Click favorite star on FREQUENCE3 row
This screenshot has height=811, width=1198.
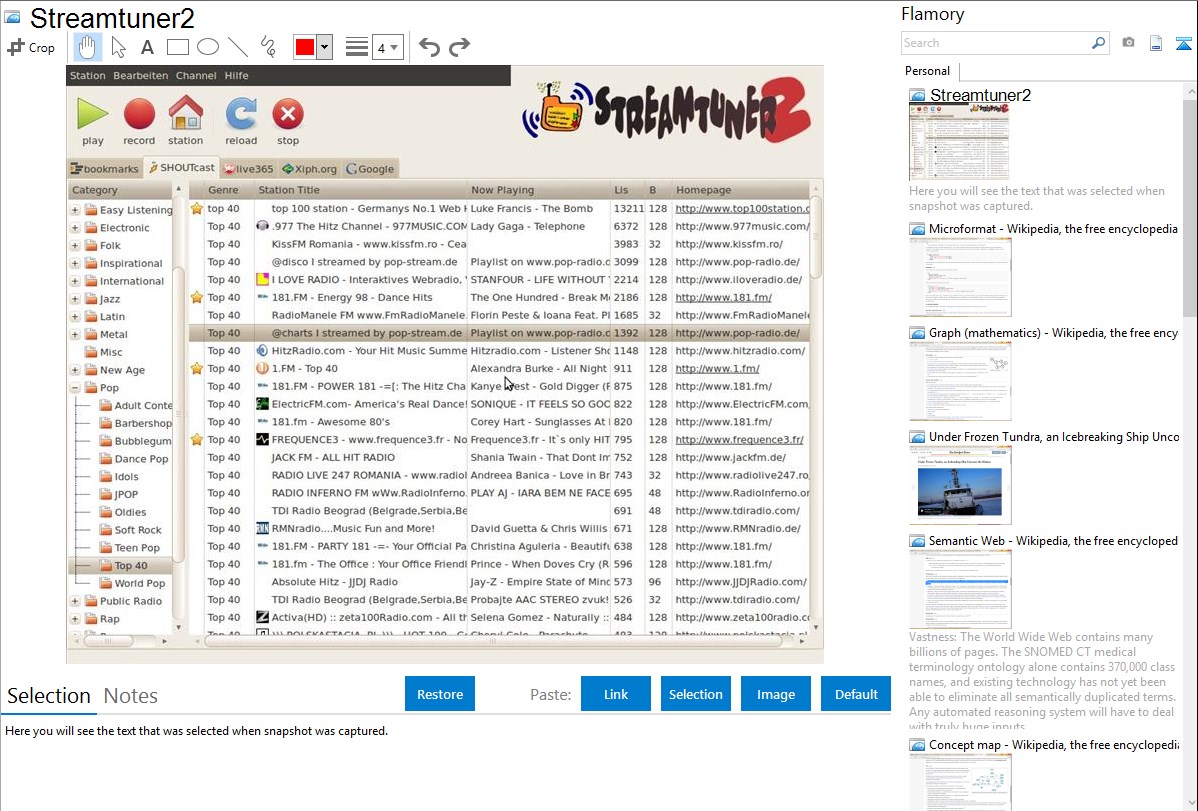coord(197,440)
